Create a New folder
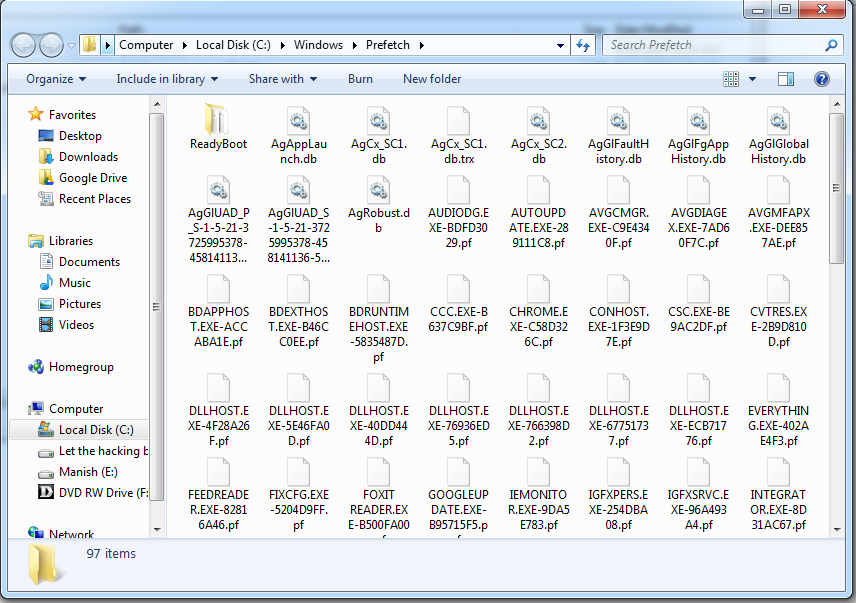 pos(431,78)
